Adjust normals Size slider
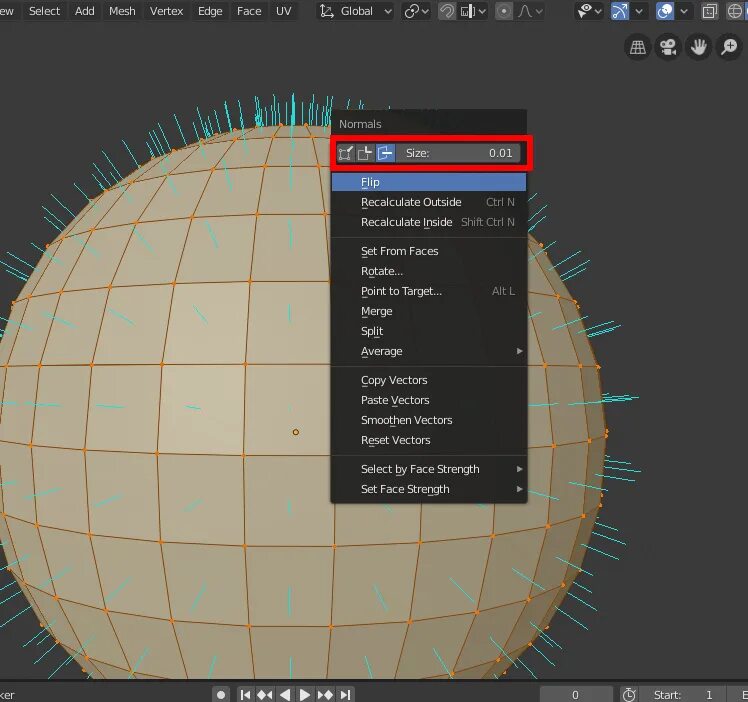This screenshot has height=702, width=748. [x=458, y=154]
